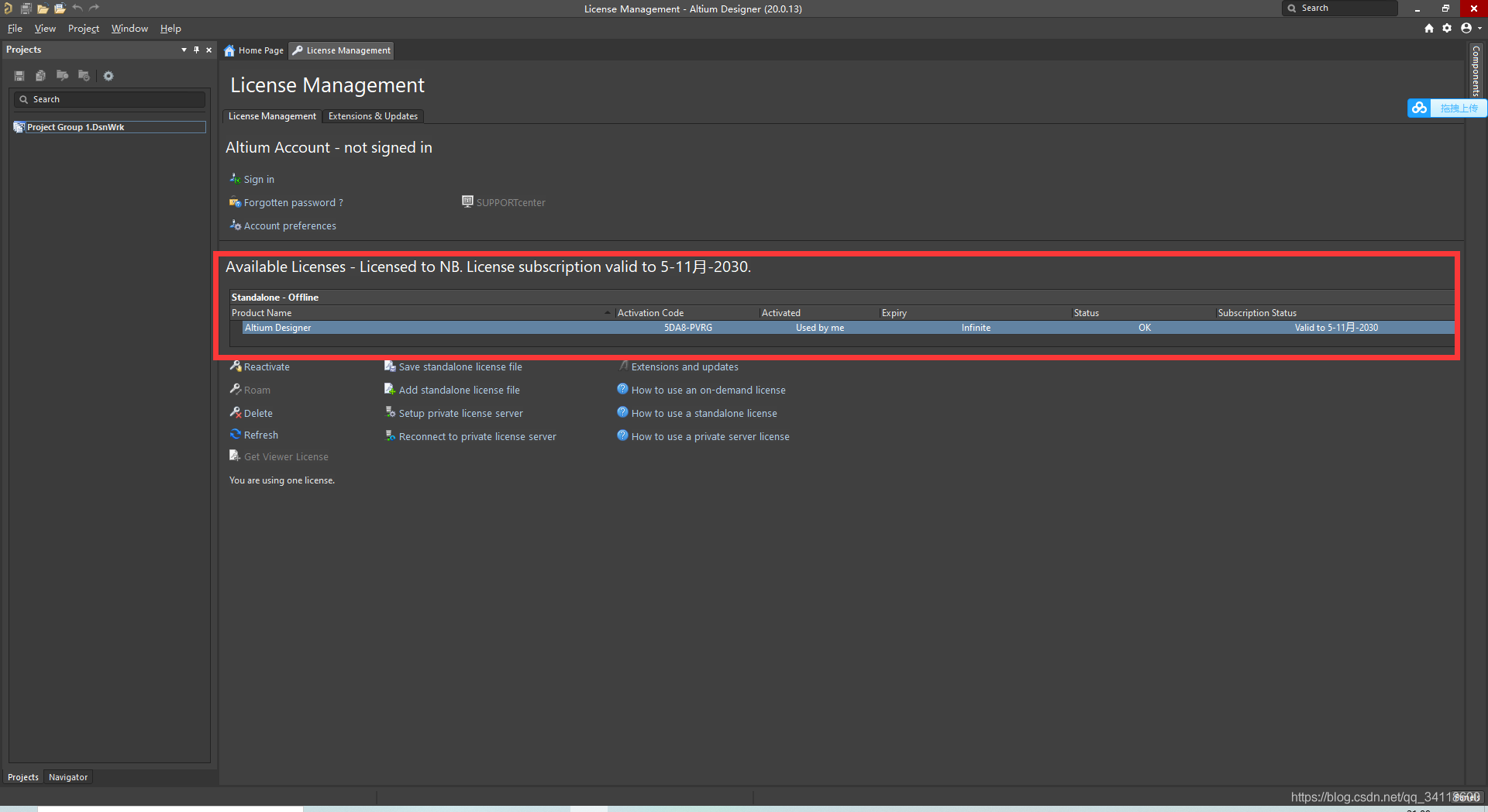Click the 拖拽上传 upload button
Screen dimensions: 1488x812
click(1459, 108)
